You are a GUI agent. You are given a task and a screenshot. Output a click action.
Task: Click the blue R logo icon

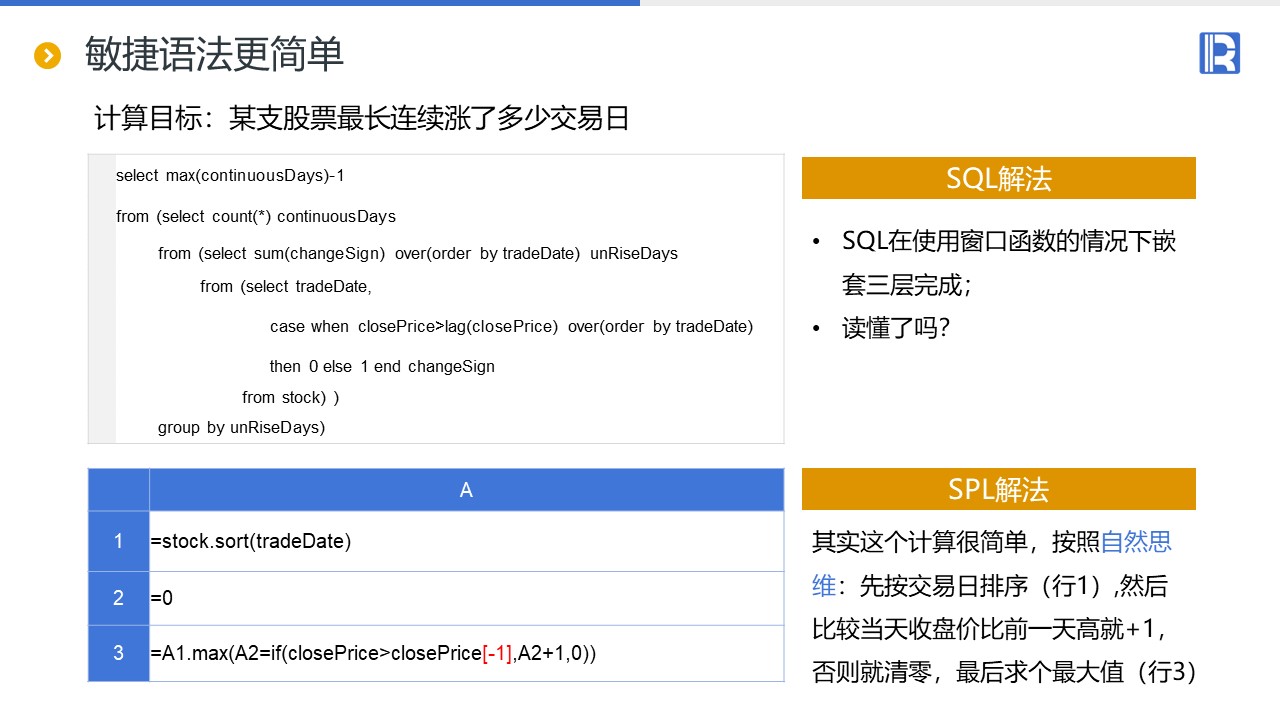tap(1219, 53)
